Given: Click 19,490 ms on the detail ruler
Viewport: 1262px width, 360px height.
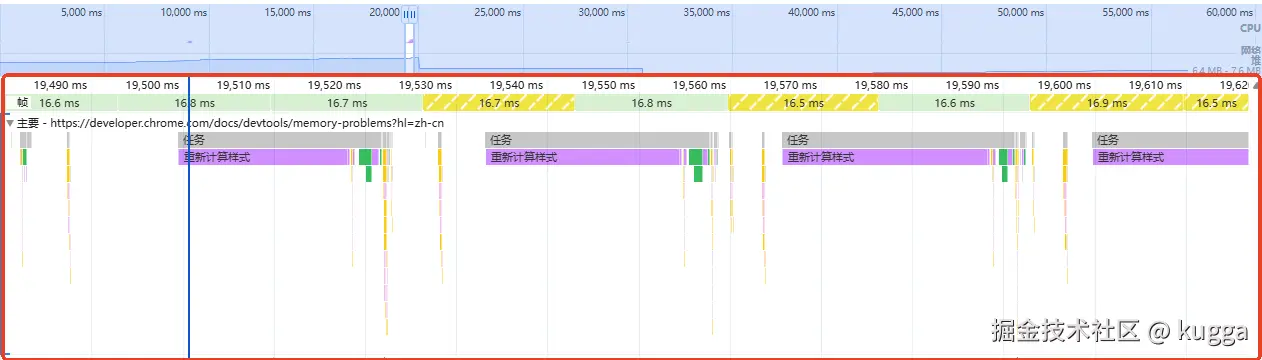Looking at the screenshot, I should (60, 85).
